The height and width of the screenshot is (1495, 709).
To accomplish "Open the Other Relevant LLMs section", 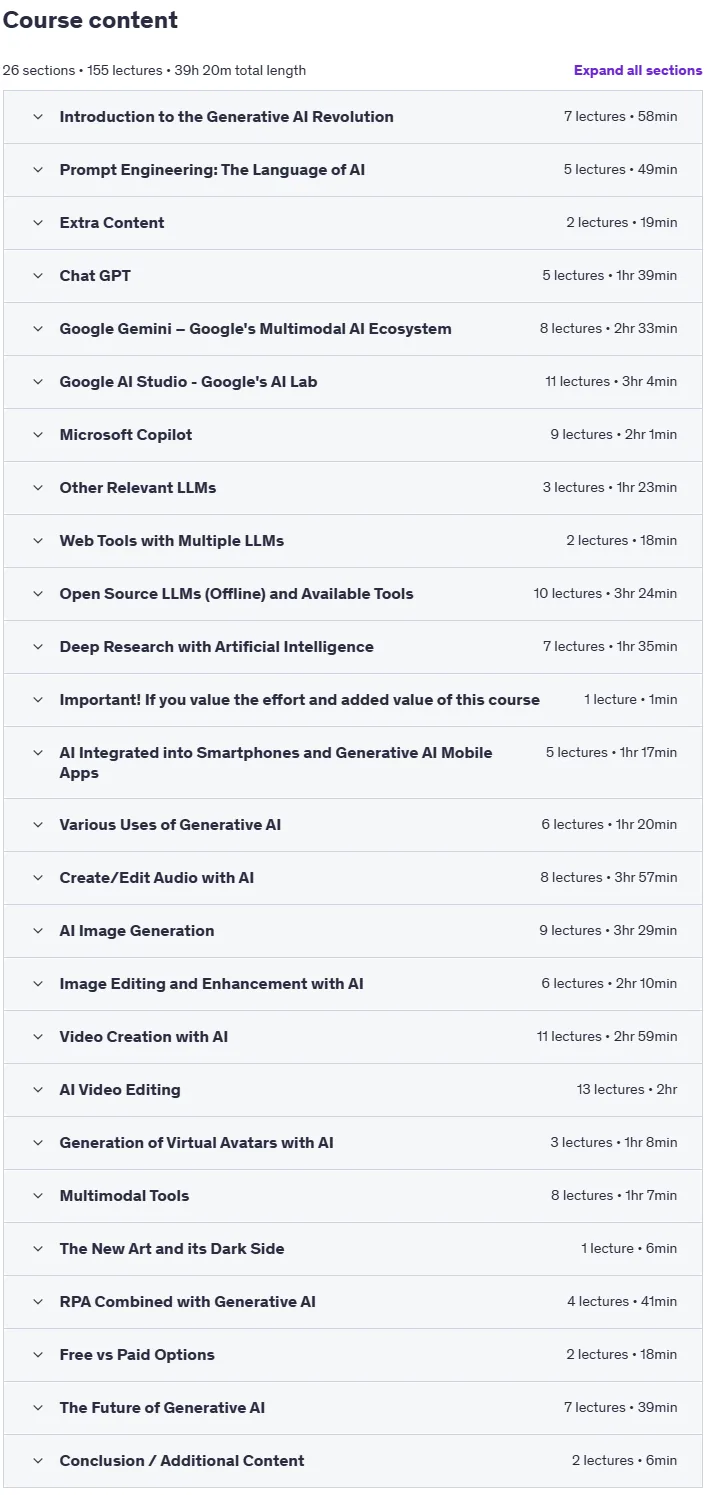I will coord(353,488).
